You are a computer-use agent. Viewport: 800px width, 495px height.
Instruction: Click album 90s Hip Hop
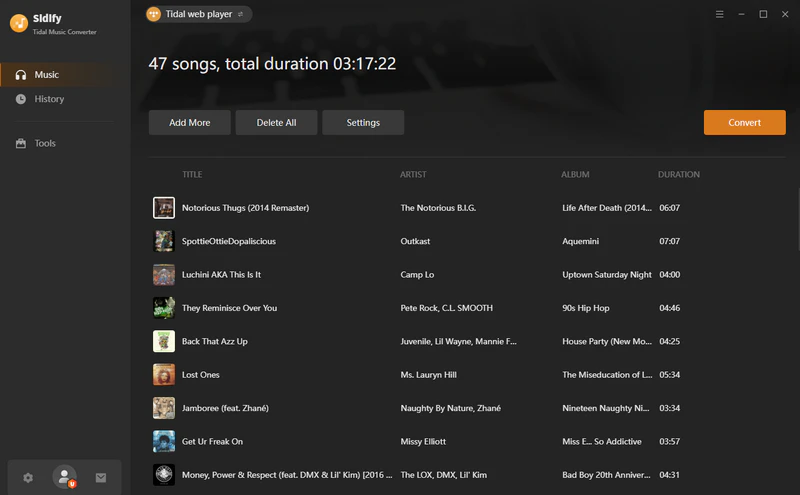pos(586,308)
